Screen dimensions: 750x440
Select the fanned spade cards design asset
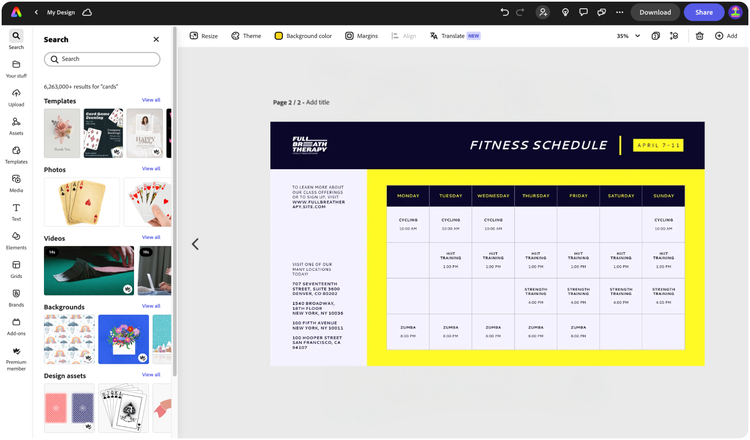point(123,408)
